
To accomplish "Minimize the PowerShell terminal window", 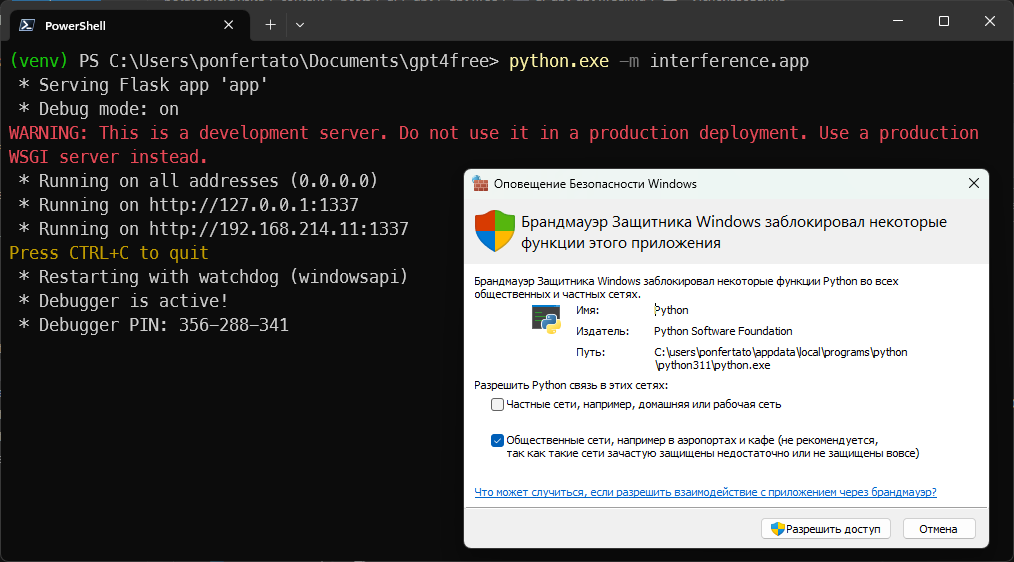I will pyautogui.click(x=897, y=21).
